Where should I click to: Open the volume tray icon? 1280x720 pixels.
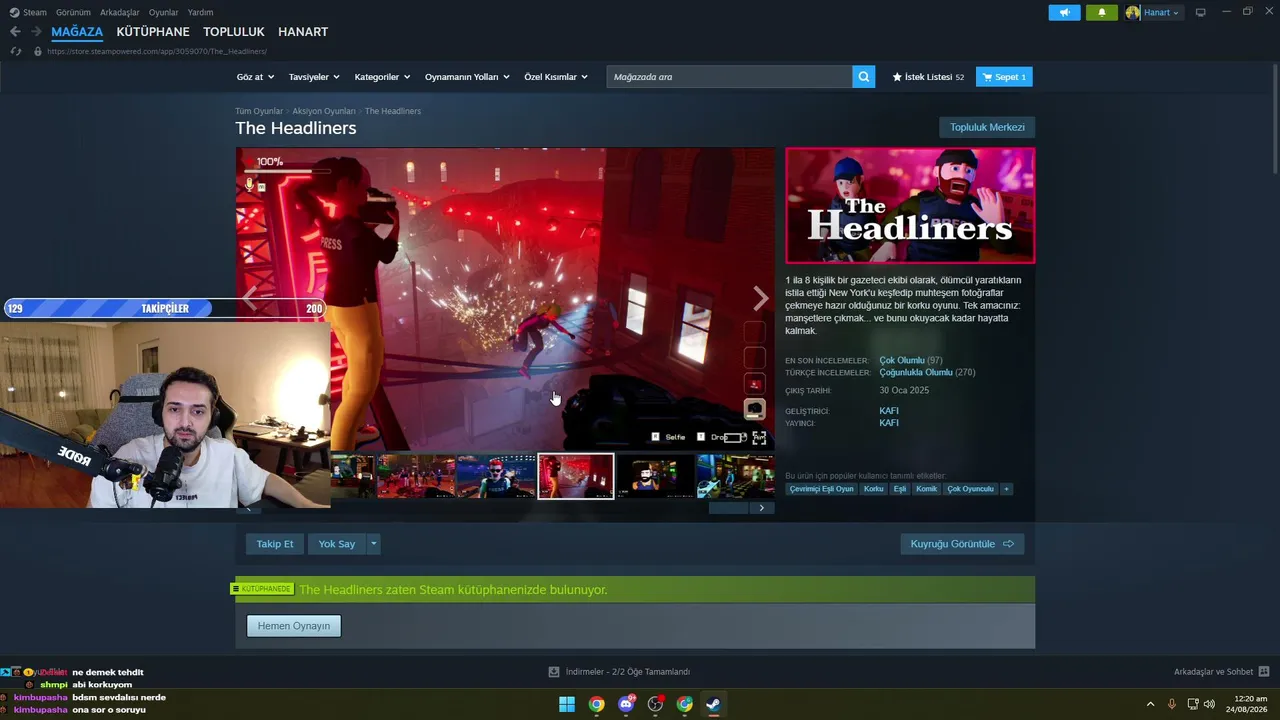coord(1210,704)
